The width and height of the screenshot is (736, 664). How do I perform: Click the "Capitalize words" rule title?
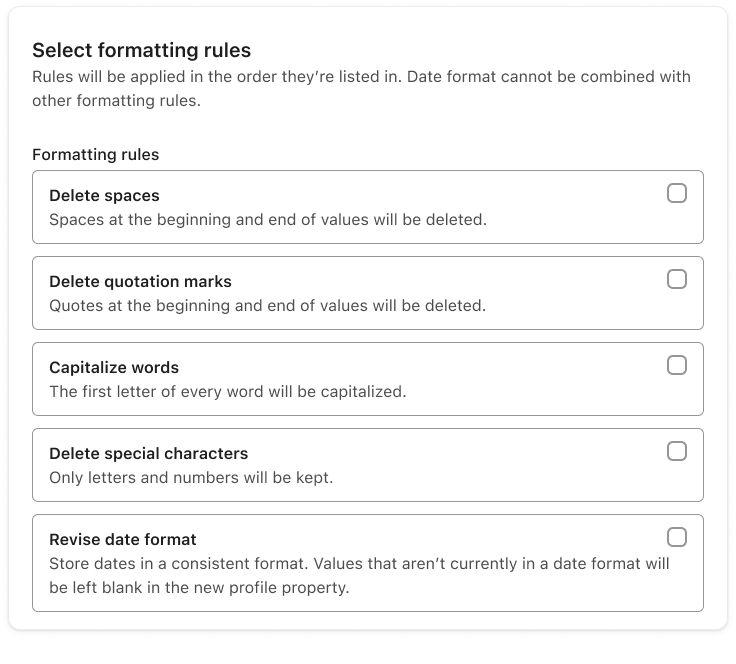(x=114, y=368)
